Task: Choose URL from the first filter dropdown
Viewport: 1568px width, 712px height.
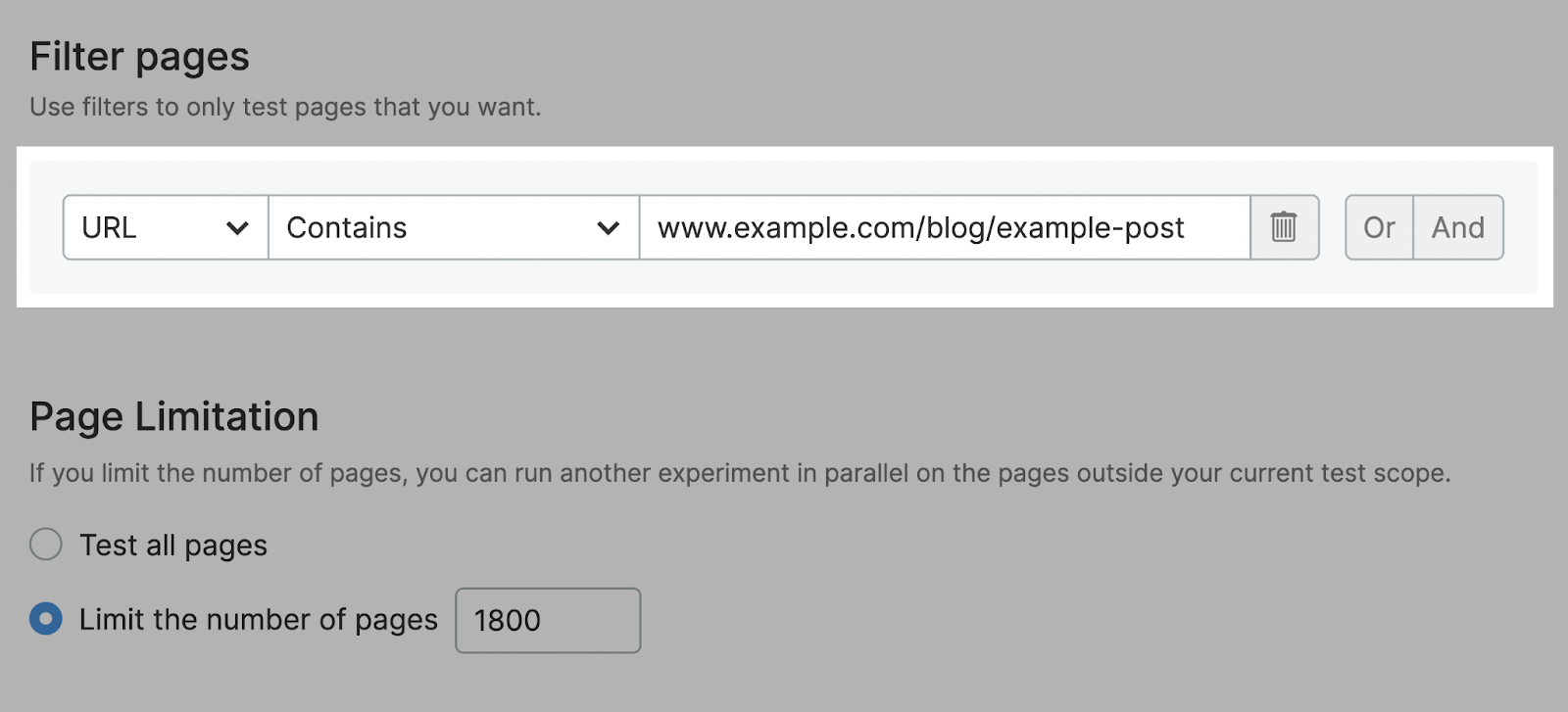Action: (163, 227)
